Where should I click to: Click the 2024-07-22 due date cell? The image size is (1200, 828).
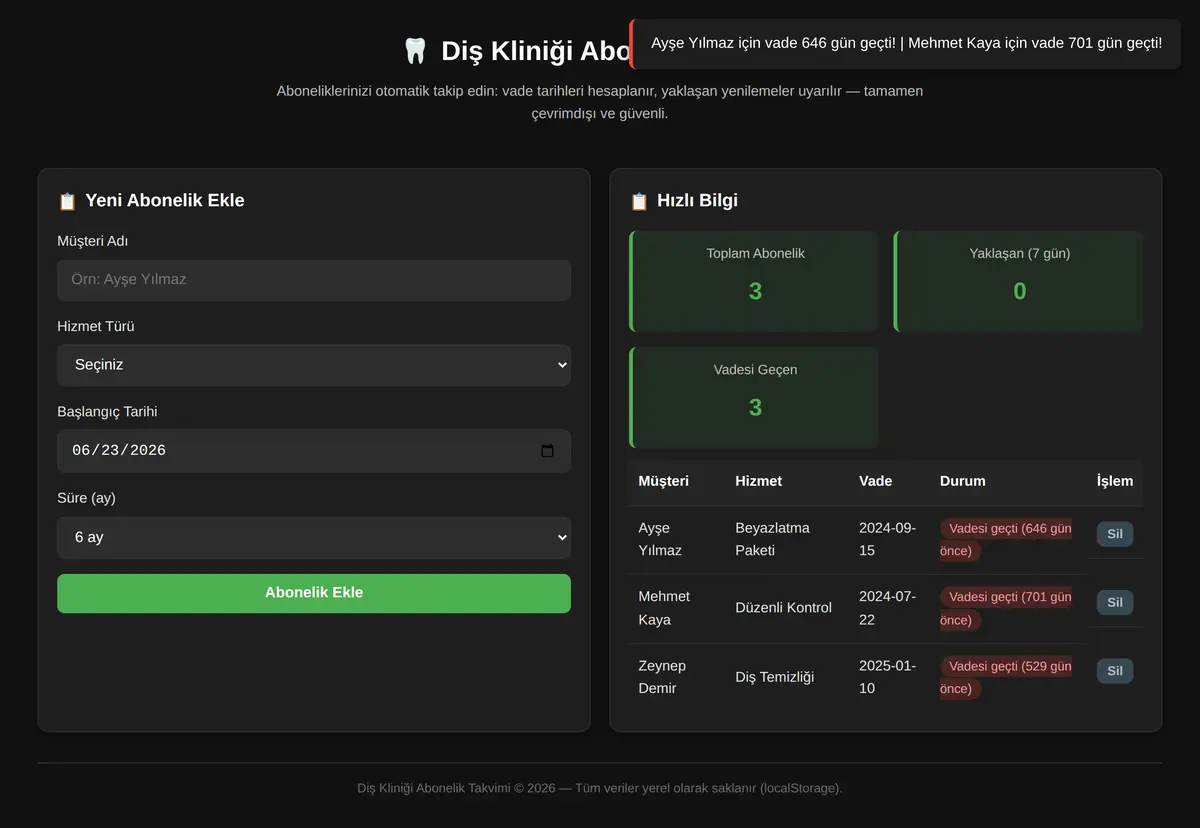887,608
